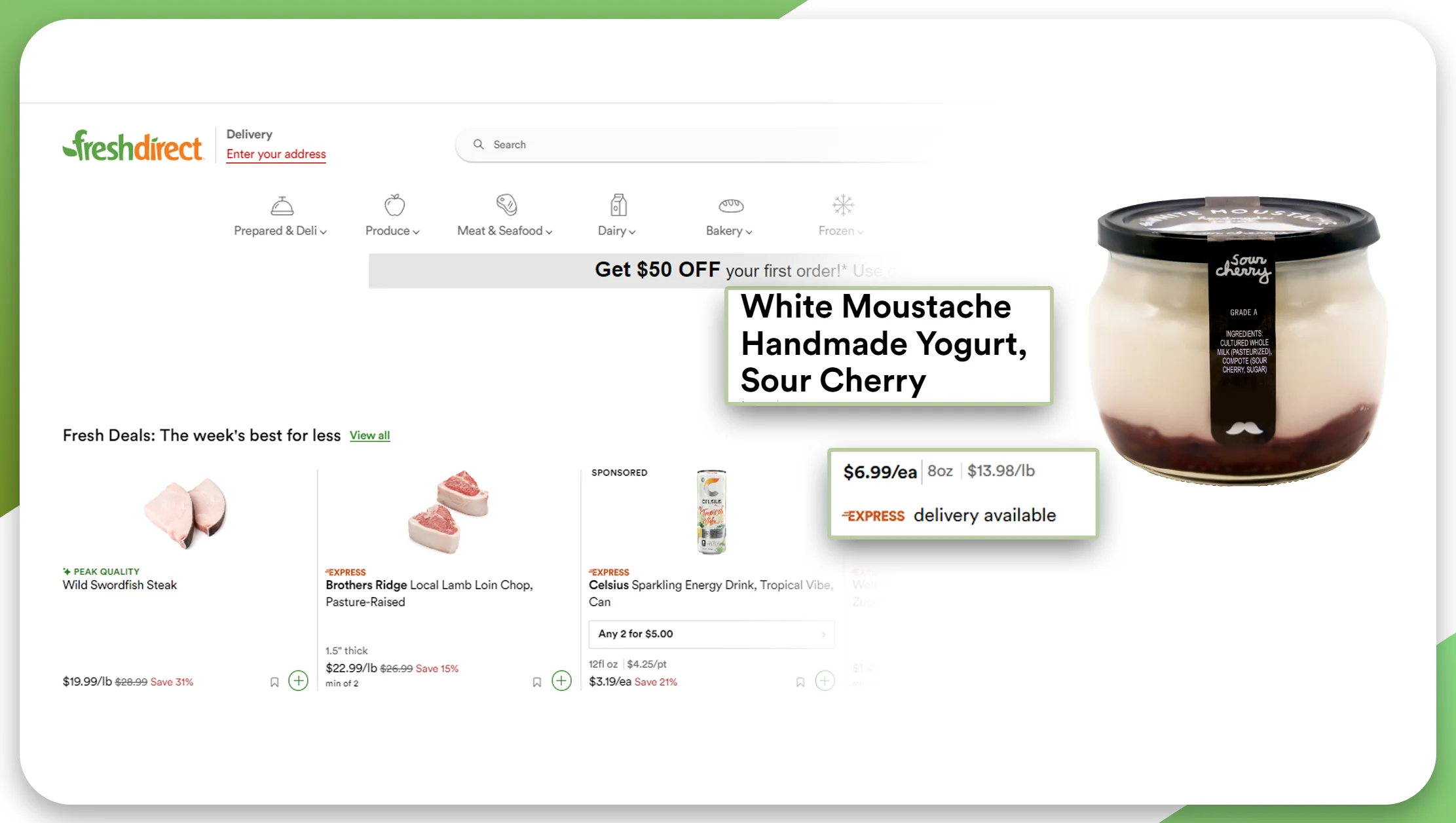Click add button for Wild Swordfish Steak
This screenshot has width=1456, height=823.
[x=298, y=681]
